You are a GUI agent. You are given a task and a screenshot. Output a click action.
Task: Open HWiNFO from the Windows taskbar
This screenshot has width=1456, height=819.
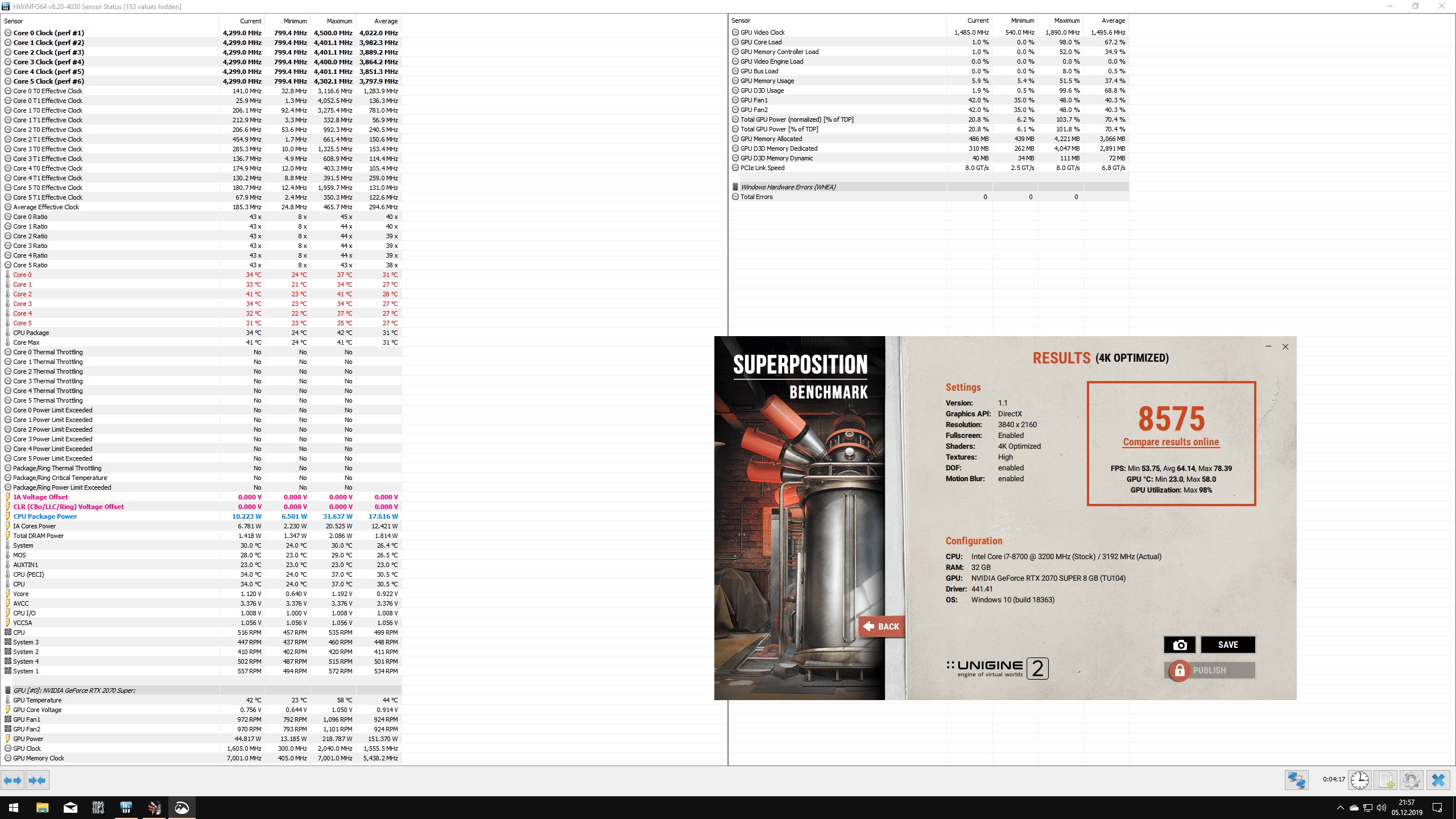click(x=126, y=807)
